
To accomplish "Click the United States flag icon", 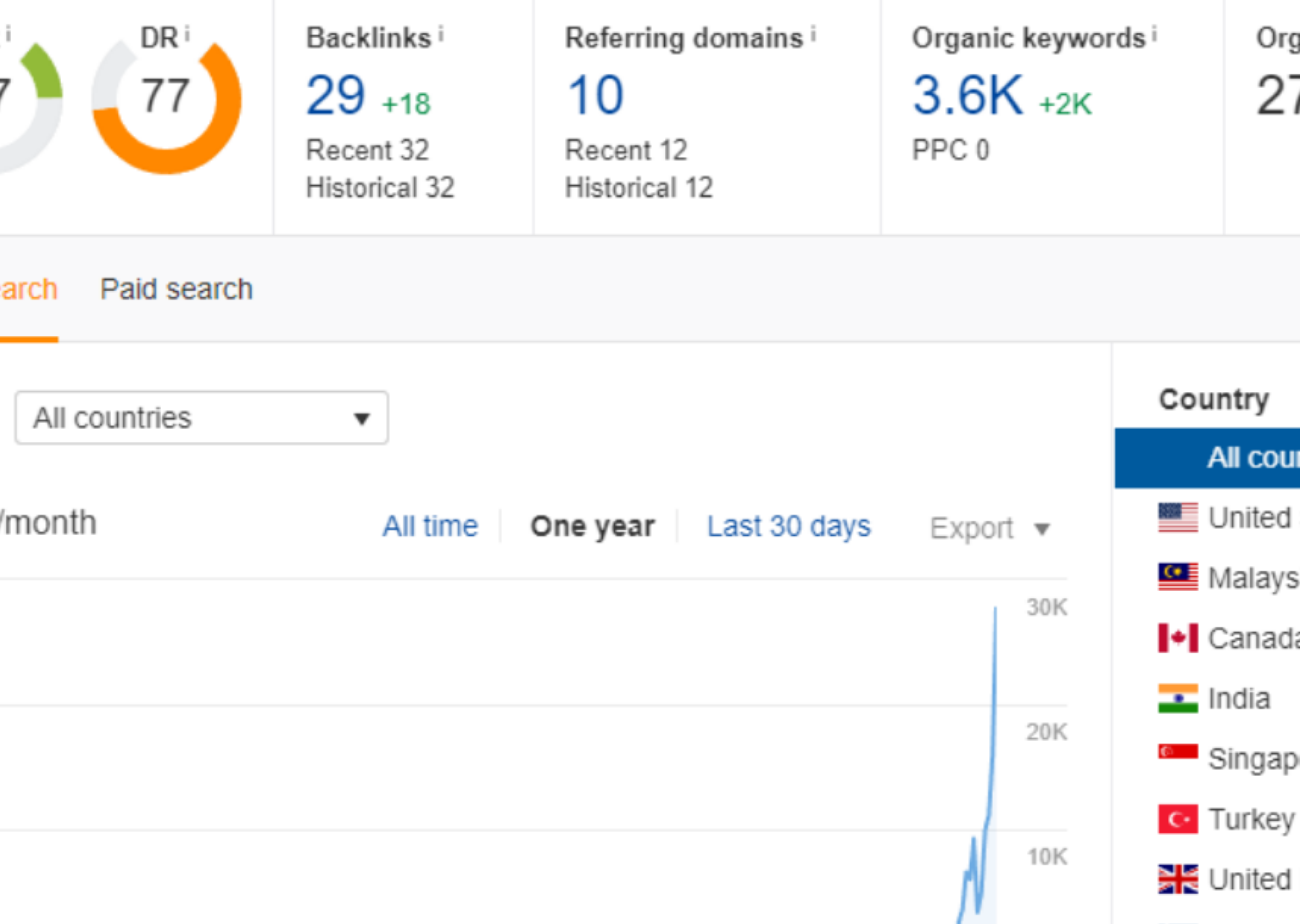I will point(1178,518).
